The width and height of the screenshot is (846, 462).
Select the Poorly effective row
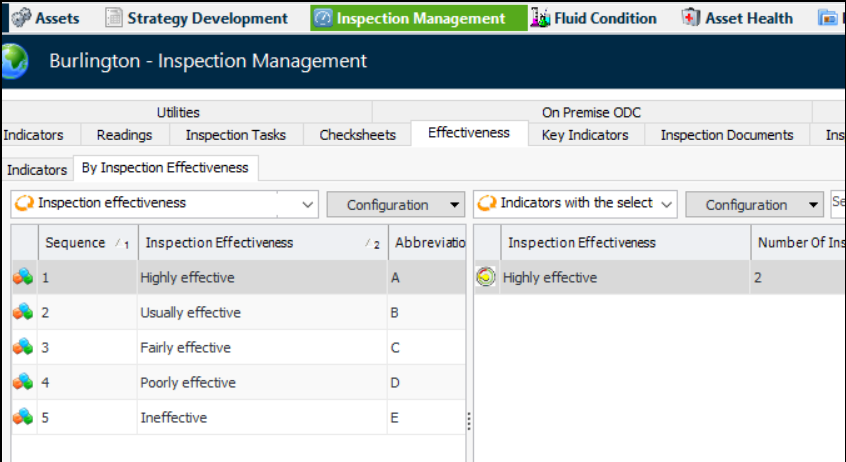188,383
